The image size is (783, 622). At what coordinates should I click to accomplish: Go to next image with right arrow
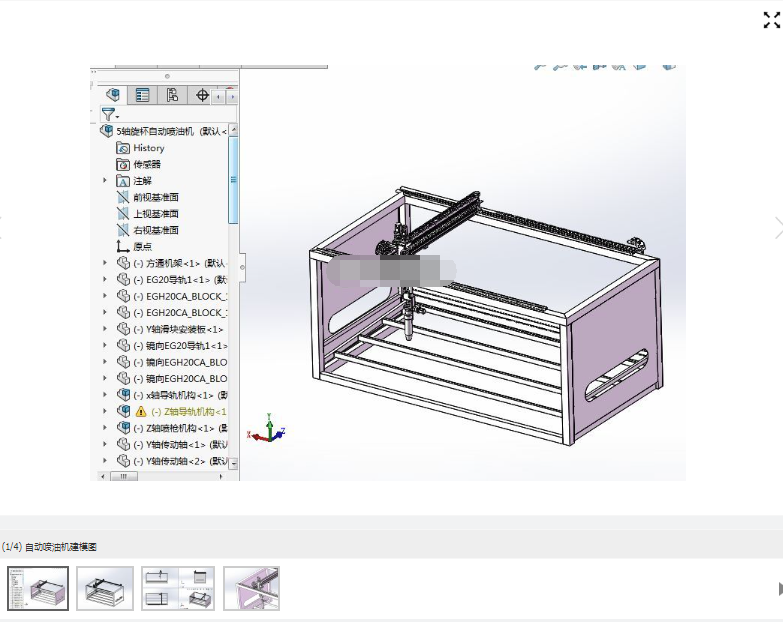click(x=778, y=228)
